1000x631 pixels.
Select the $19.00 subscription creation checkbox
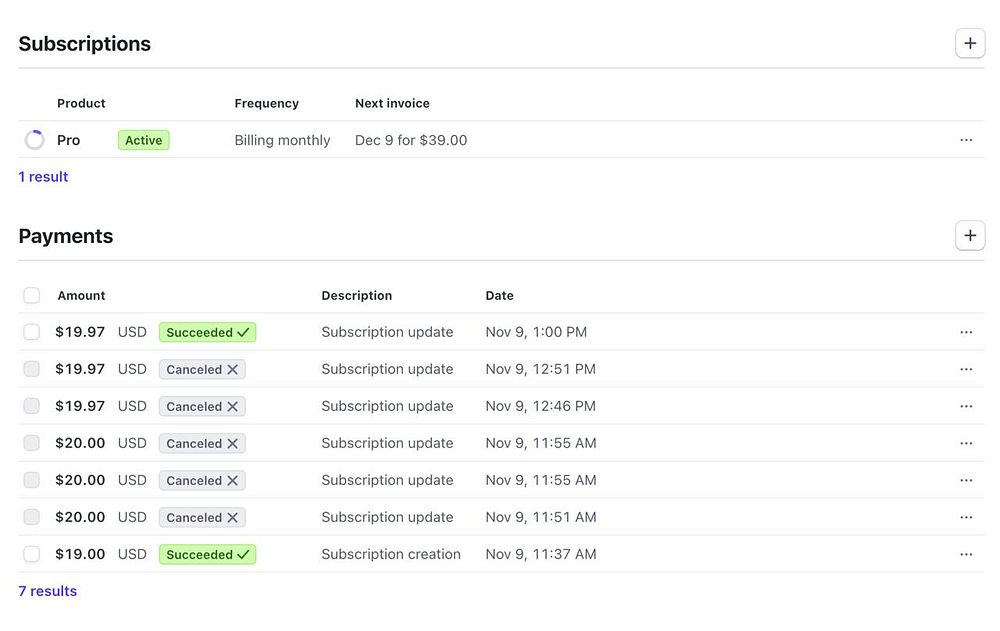click(x=32, y=554)
